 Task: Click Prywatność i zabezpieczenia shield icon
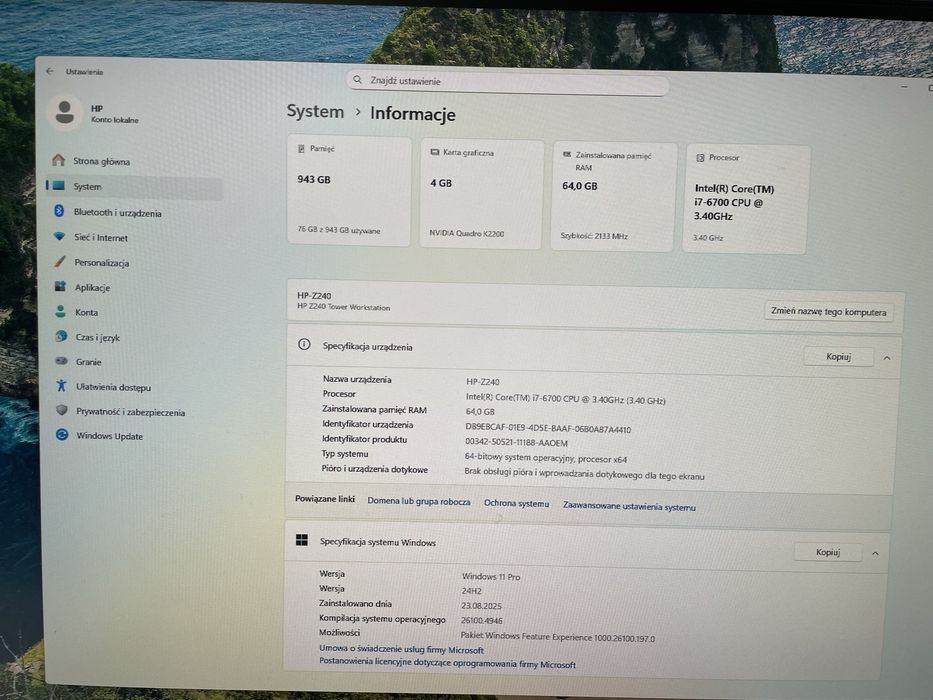62,410
